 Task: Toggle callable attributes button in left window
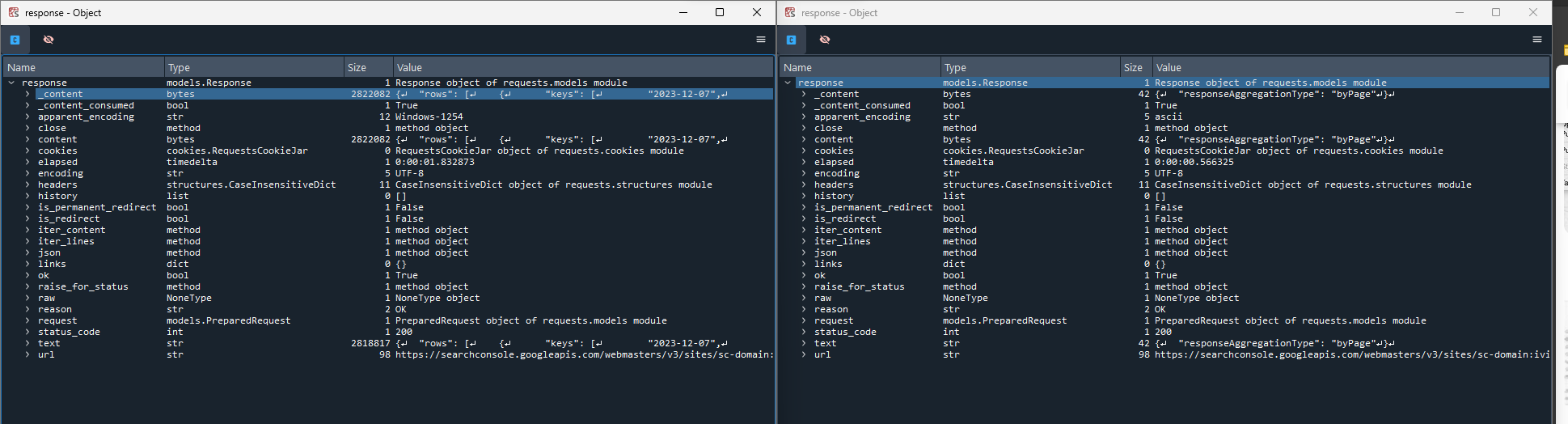(15, 40)
